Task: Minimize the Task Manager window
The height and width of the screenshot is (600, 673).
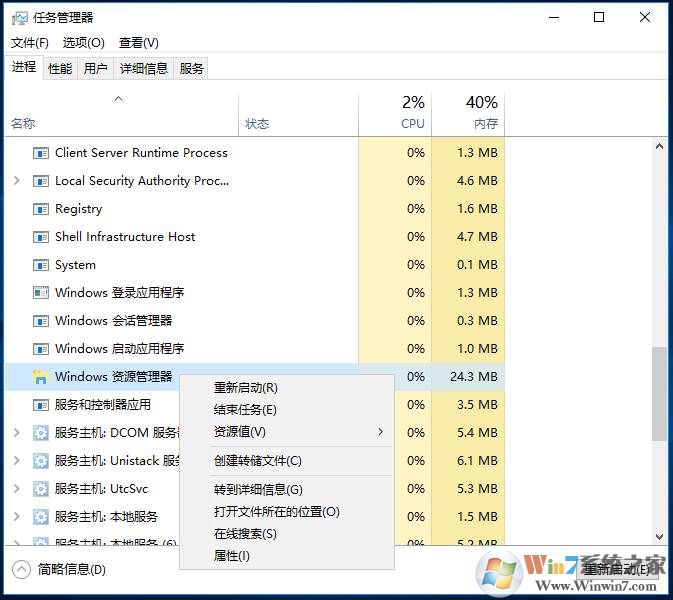Action: click(x=554, y=17)
